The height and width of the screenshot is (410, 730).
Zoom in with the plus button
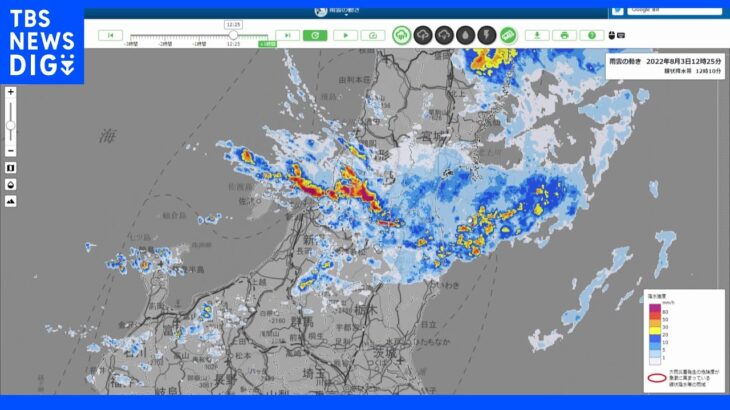[11, 92]
